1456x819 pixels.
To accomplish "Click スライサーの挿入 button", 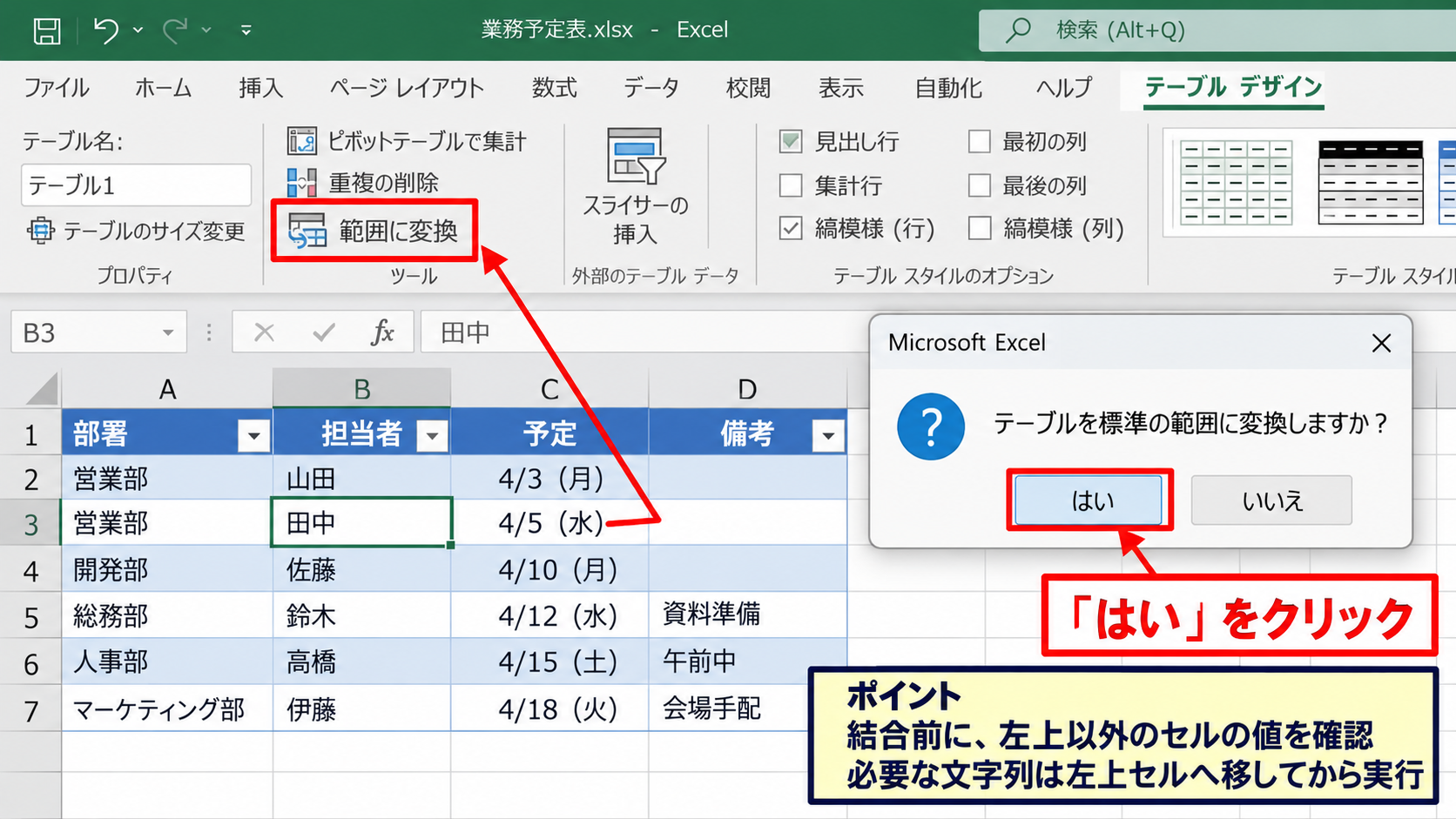I will coord(636,187).
